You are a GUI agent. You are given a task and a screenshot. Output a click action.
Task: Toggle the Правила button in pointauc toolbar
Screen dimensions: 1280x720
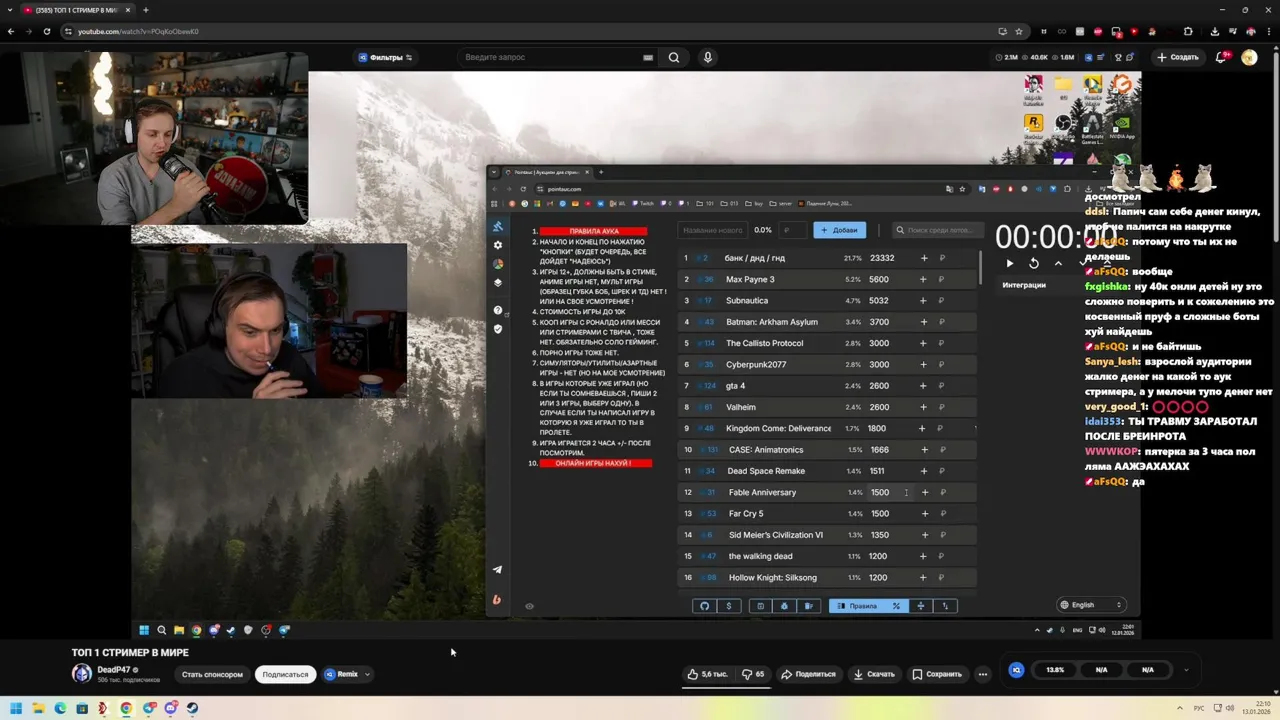857,606
